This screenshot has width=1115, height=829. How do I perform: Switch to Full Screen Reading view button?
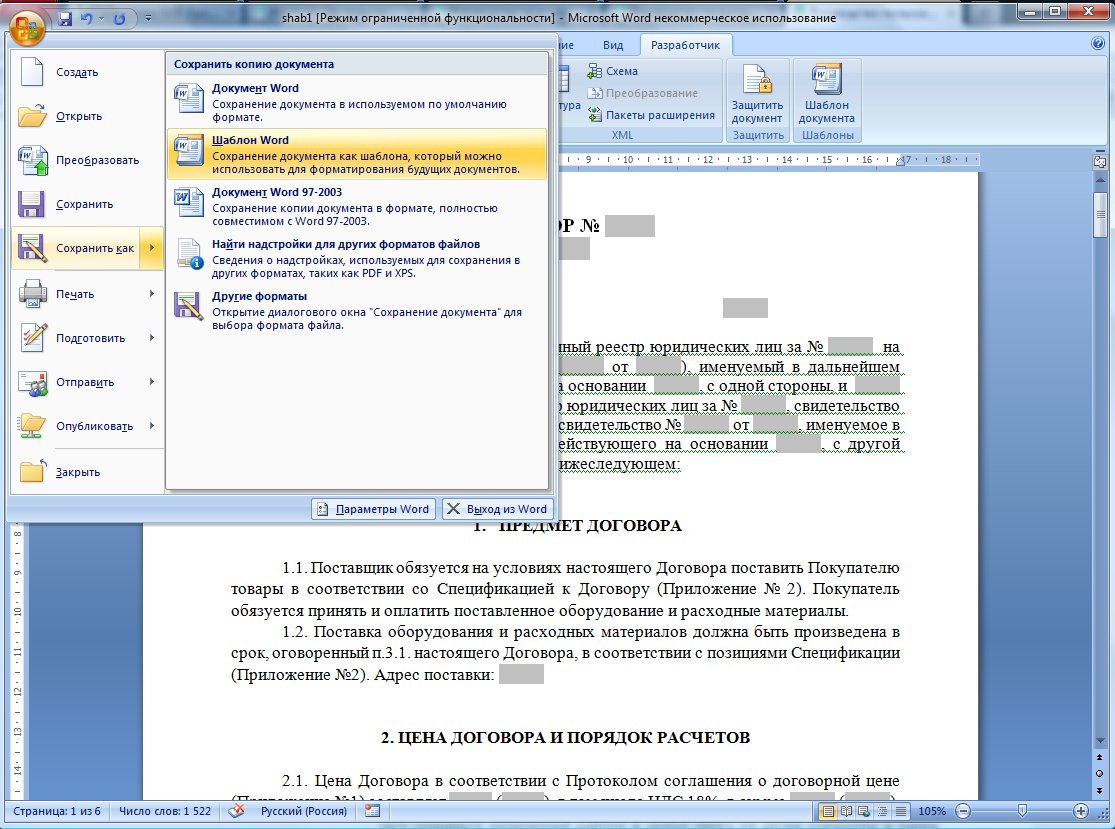pos(846,811)
